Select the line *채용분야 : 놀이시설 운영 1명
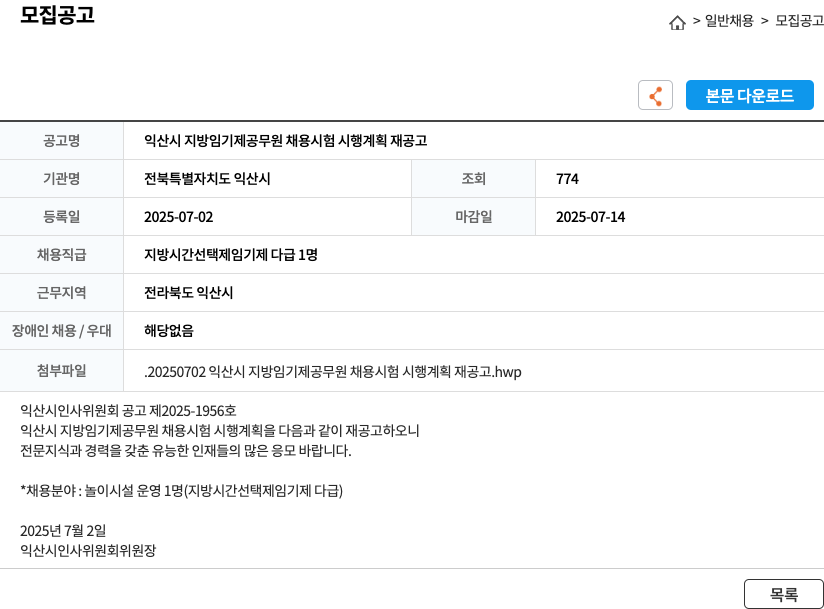 tap(181, 491)
